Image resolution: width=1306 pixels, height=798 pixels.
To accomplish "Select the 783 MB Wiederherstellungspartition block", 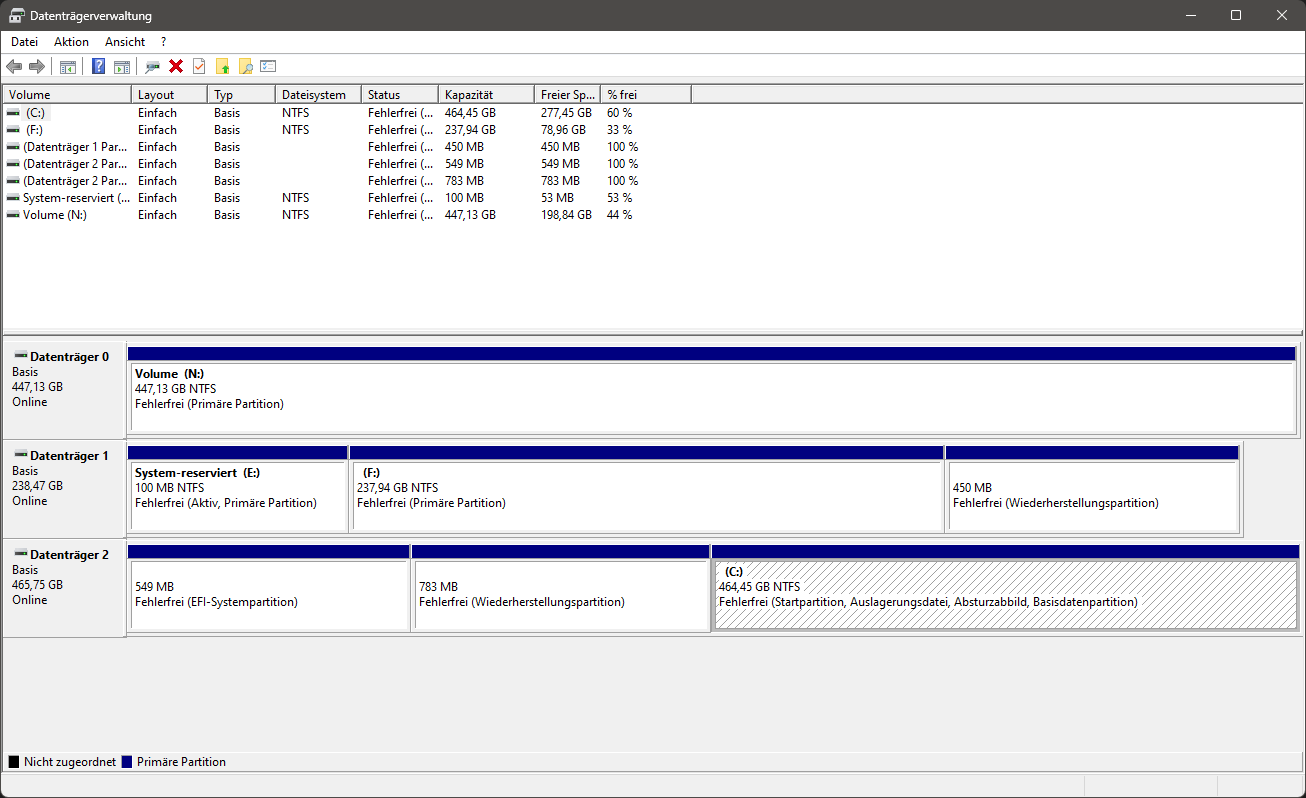I will (x=561, y=588).
